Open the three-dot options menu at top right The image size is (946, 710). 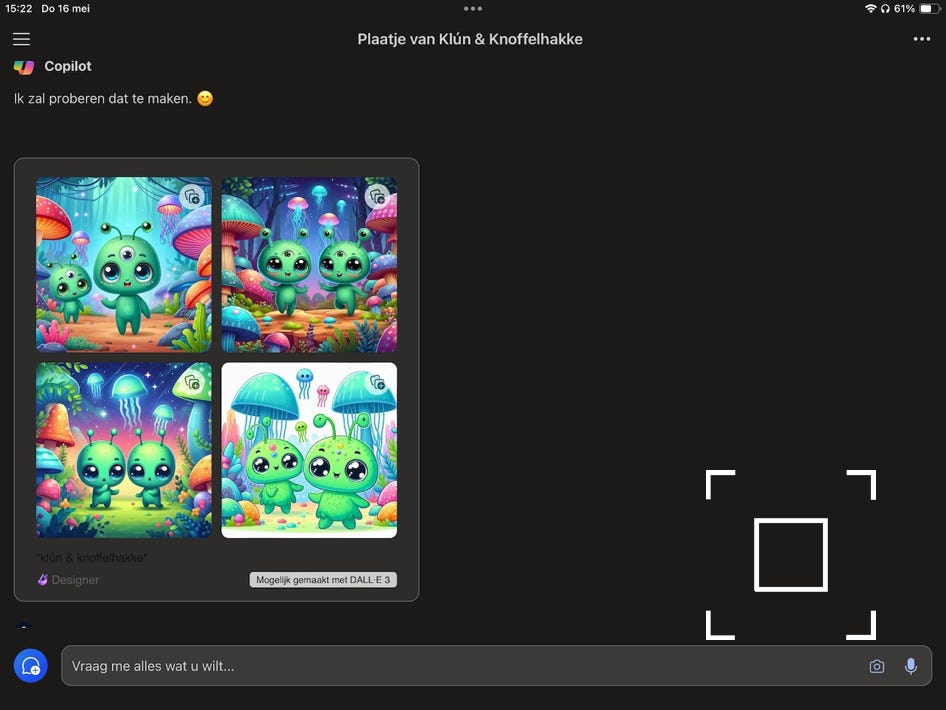point(921,39)
